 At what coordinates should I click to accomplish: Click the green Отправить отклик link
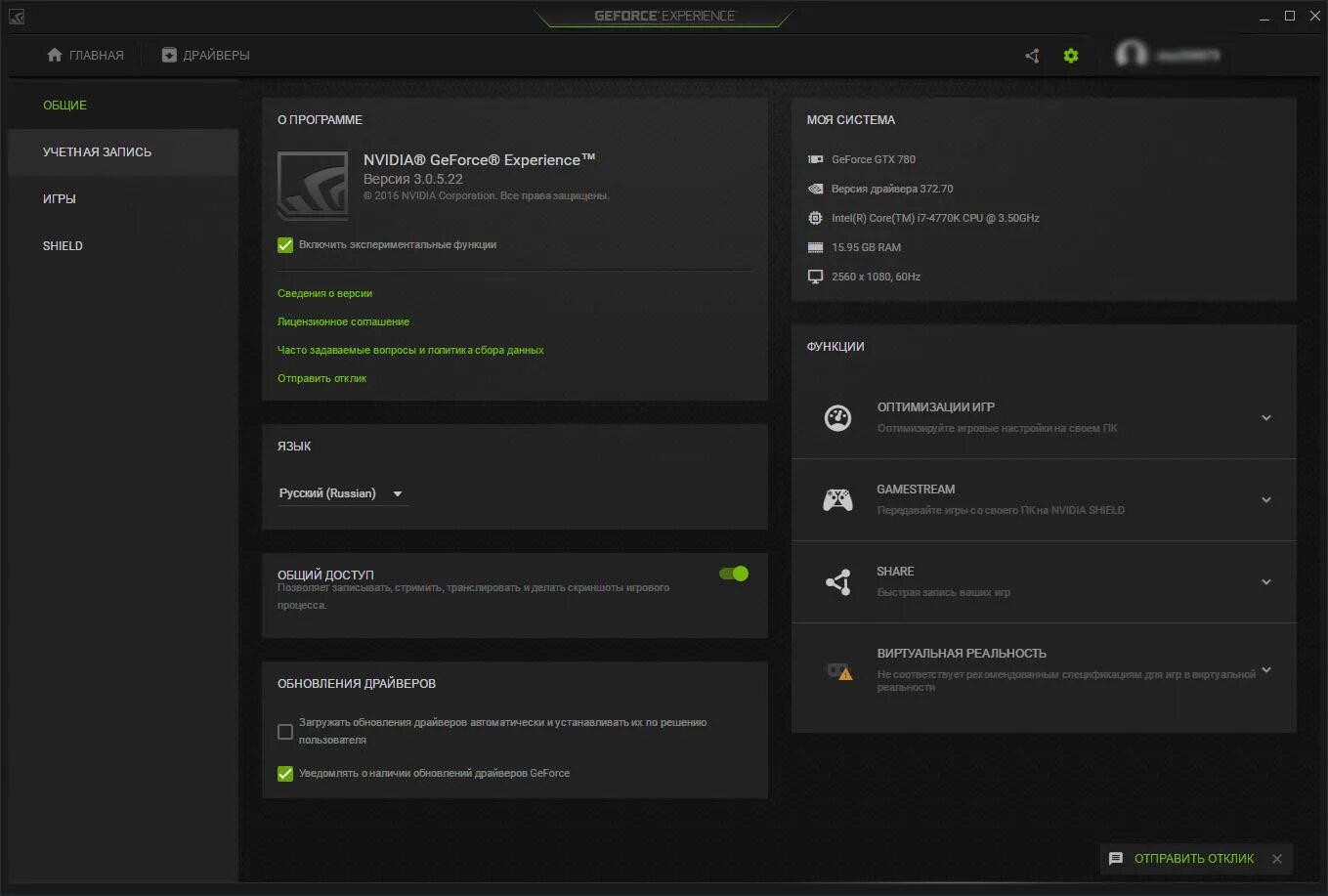tap(321, 378)
